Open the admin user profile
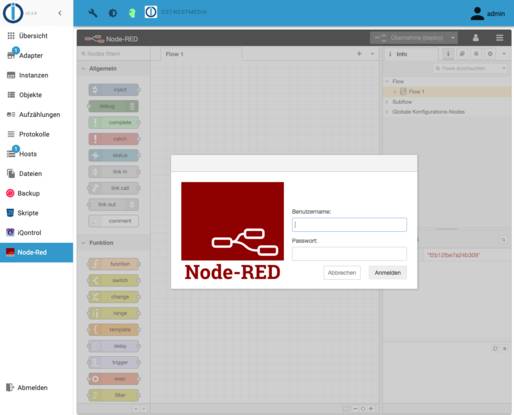 487,14
